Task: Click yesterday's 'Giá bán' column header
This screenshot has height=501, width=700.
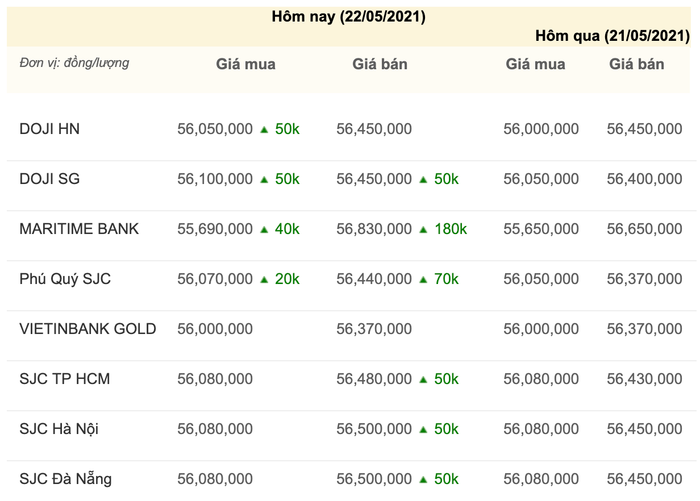Action: tap(637, 64)
